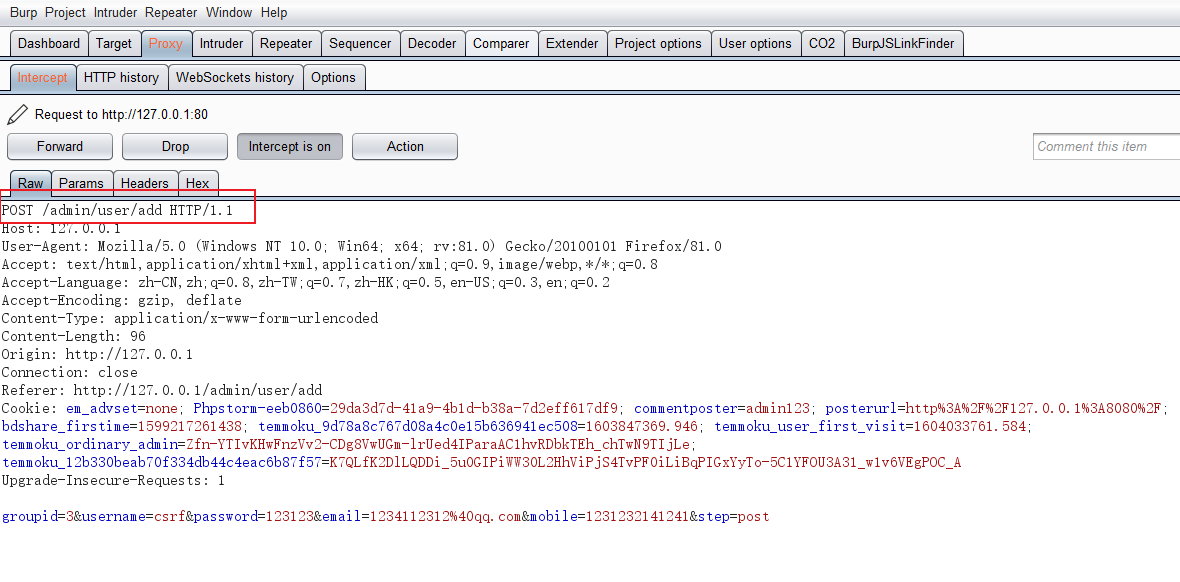Click the Accept-Language header line
Image resolution: width=1180 pixels, height=582 pixels.
tap(306, 282)
